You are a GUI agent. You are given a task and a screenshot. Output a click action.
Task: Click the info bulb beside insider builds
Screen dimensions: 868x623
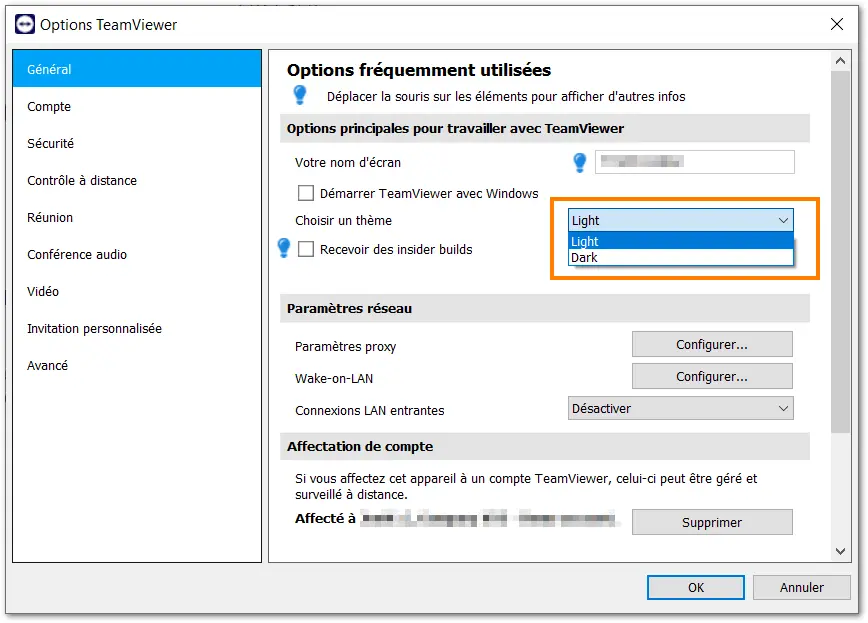tap(284, 248)
